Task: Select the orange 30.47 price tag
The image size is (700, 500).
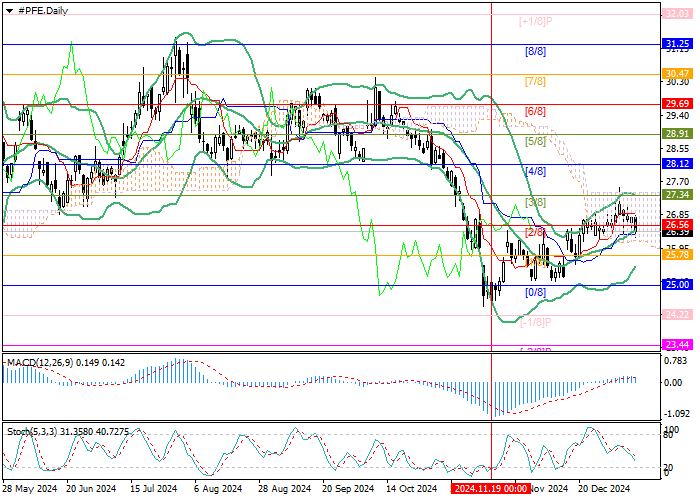Action: click(677, 74)
